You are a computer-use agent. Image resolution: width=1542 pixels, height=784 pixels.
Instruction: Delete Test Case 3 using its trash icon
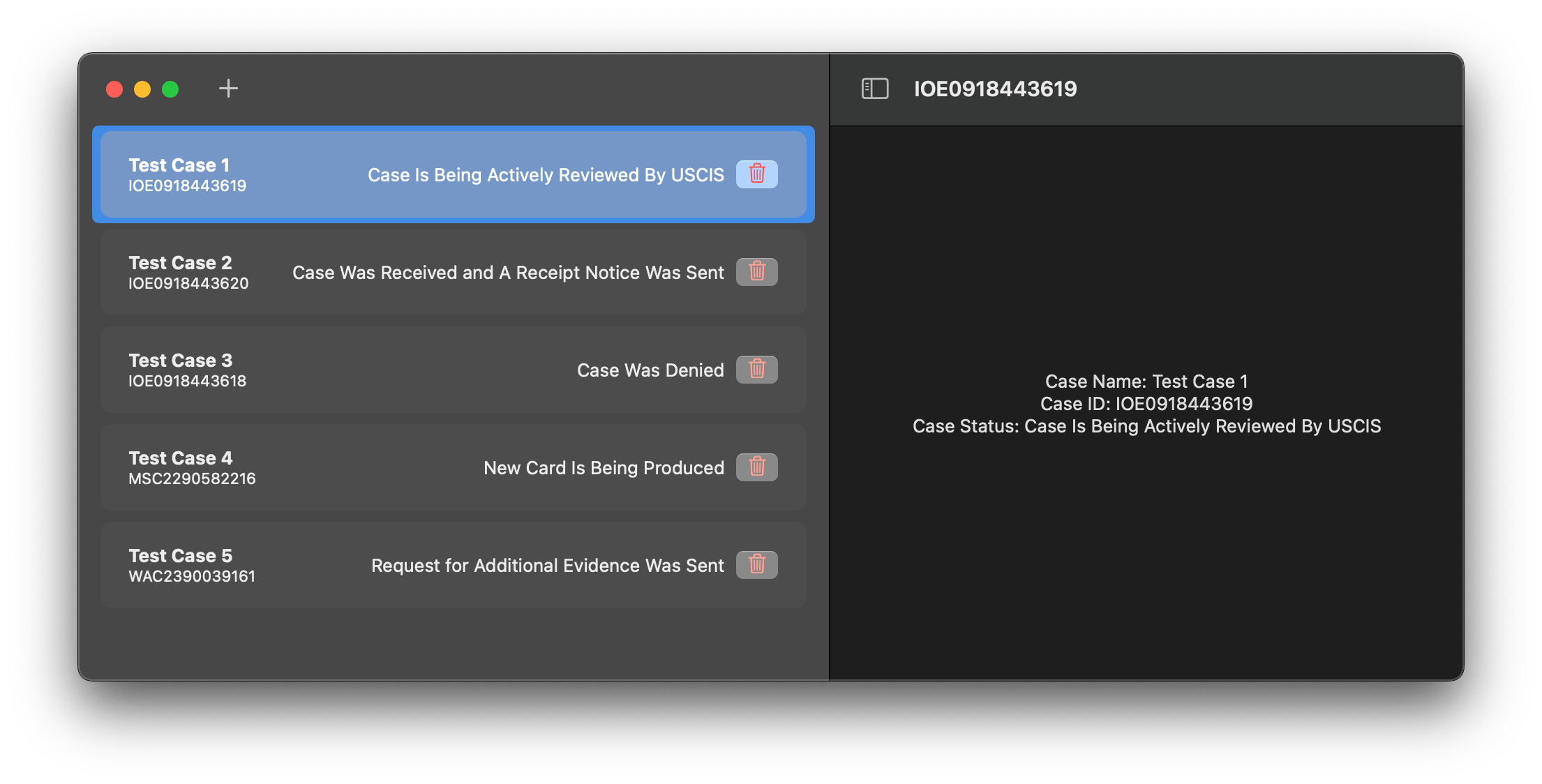tap(756, 370)
